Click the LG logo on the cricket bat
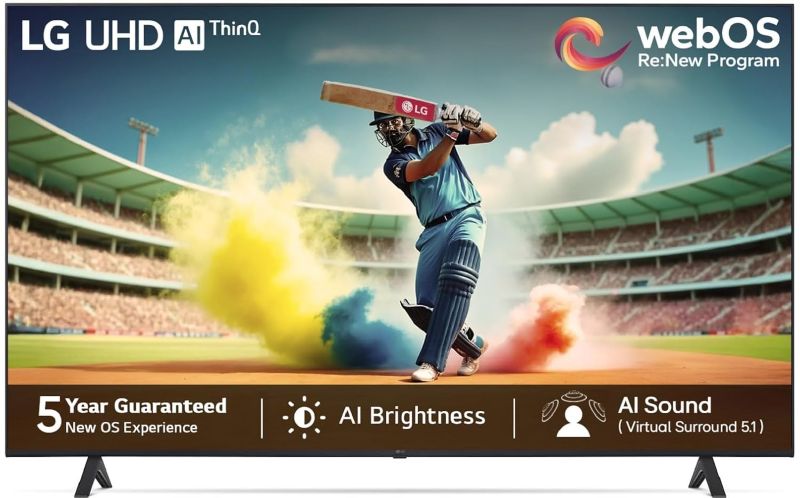 414,109
